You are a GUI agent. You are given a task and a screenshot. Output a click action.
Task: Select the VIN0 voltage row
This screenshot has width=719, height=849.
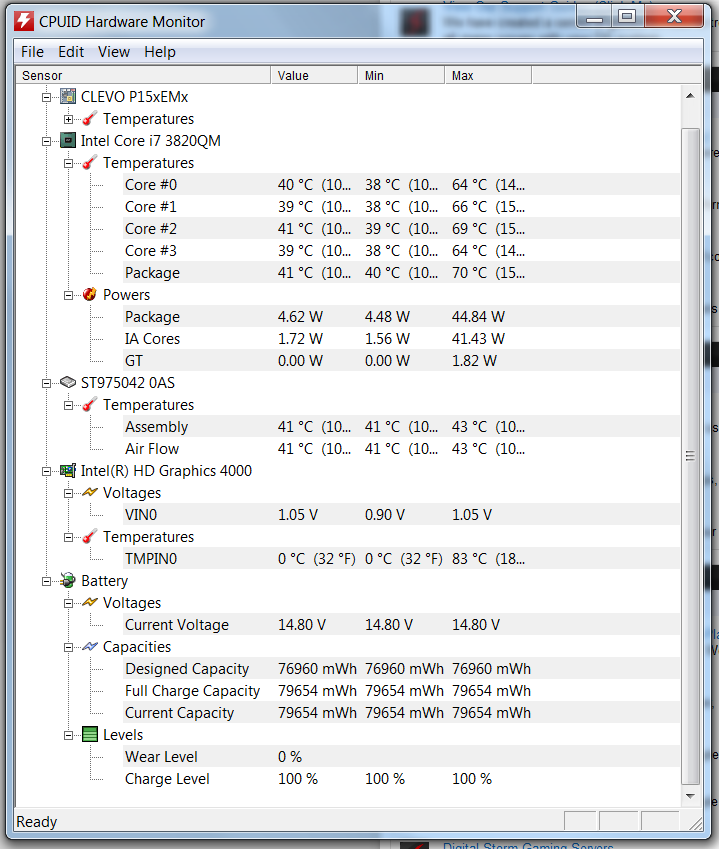(x=402, y=514)
